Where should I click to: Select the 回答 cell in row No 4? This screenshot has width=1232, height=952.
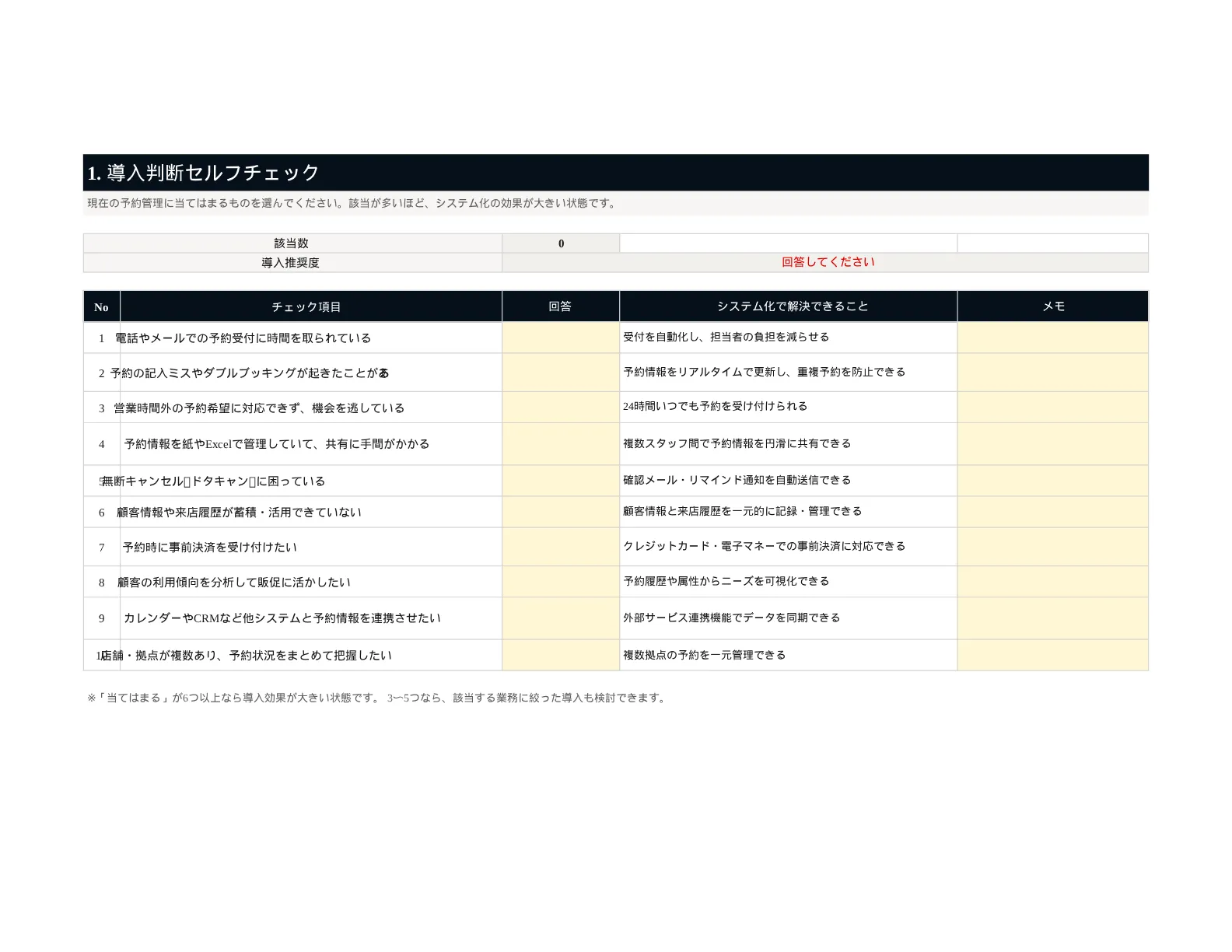(x=561, y=444)
